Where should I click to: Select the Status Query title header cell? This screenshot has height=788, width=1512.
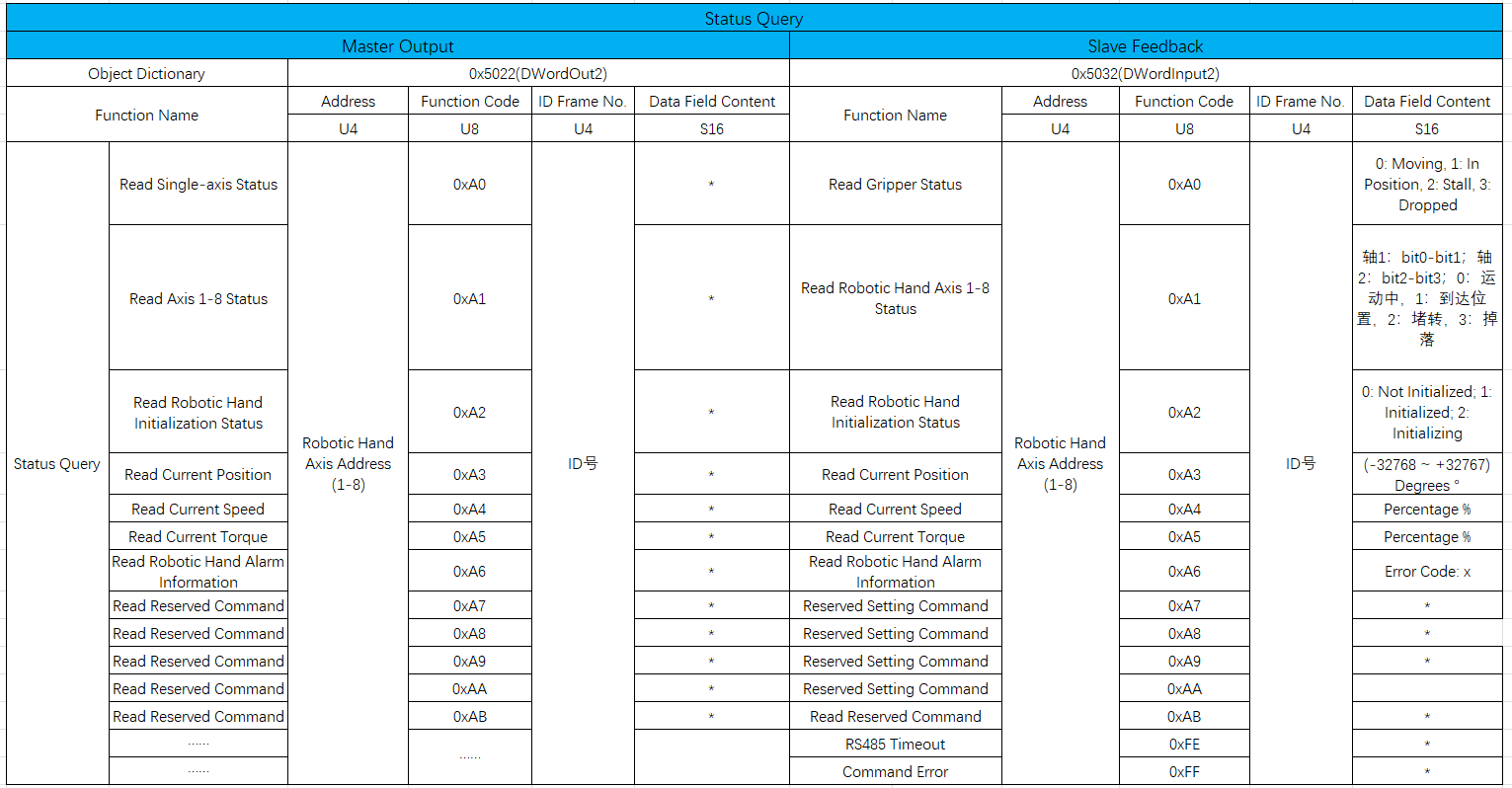tap(754, 18)
